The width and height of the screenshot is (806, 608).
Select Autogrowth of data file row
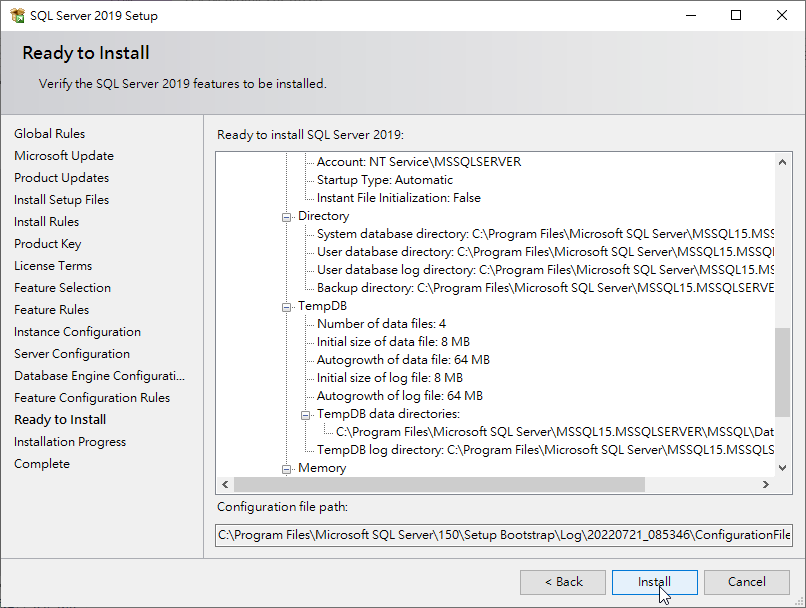(403, 360)
